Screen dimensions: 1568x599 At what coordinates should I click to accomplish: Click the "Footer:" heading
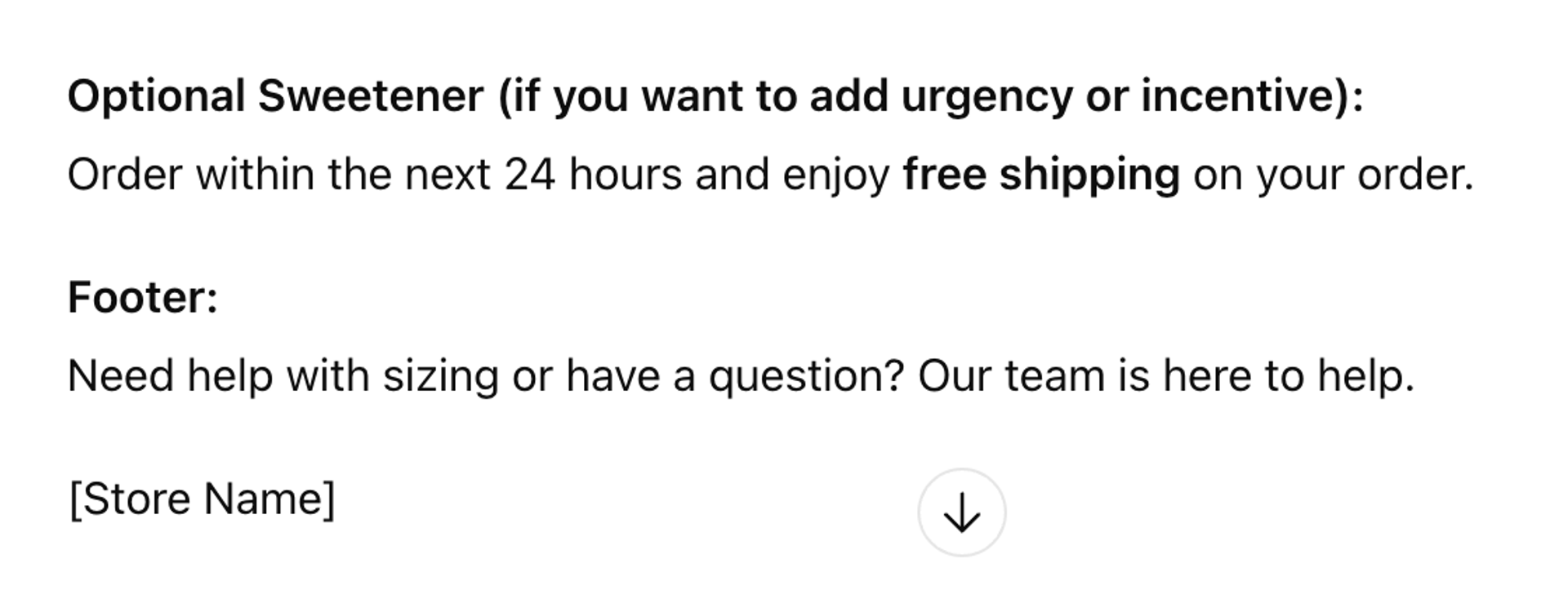tap(143, 297)
